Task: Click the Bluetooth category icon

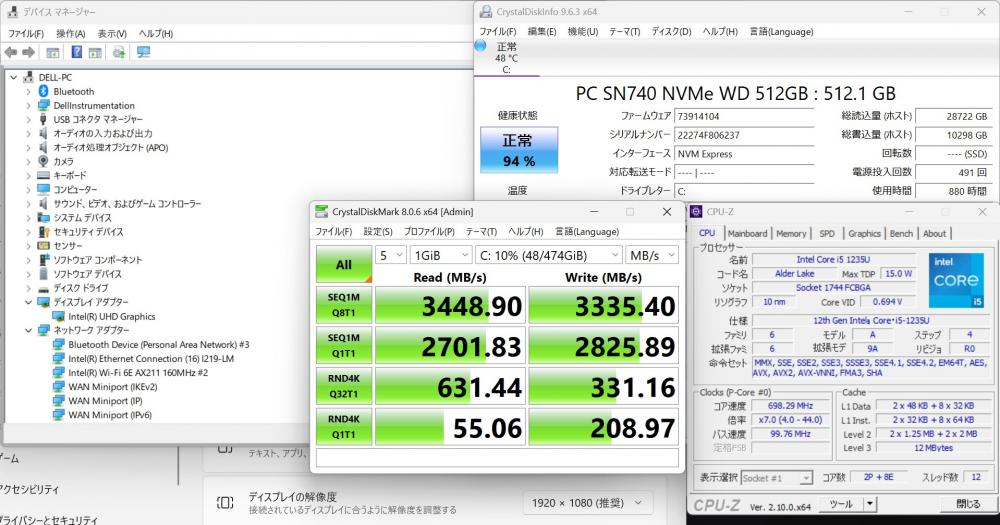Action: (43, 91)
